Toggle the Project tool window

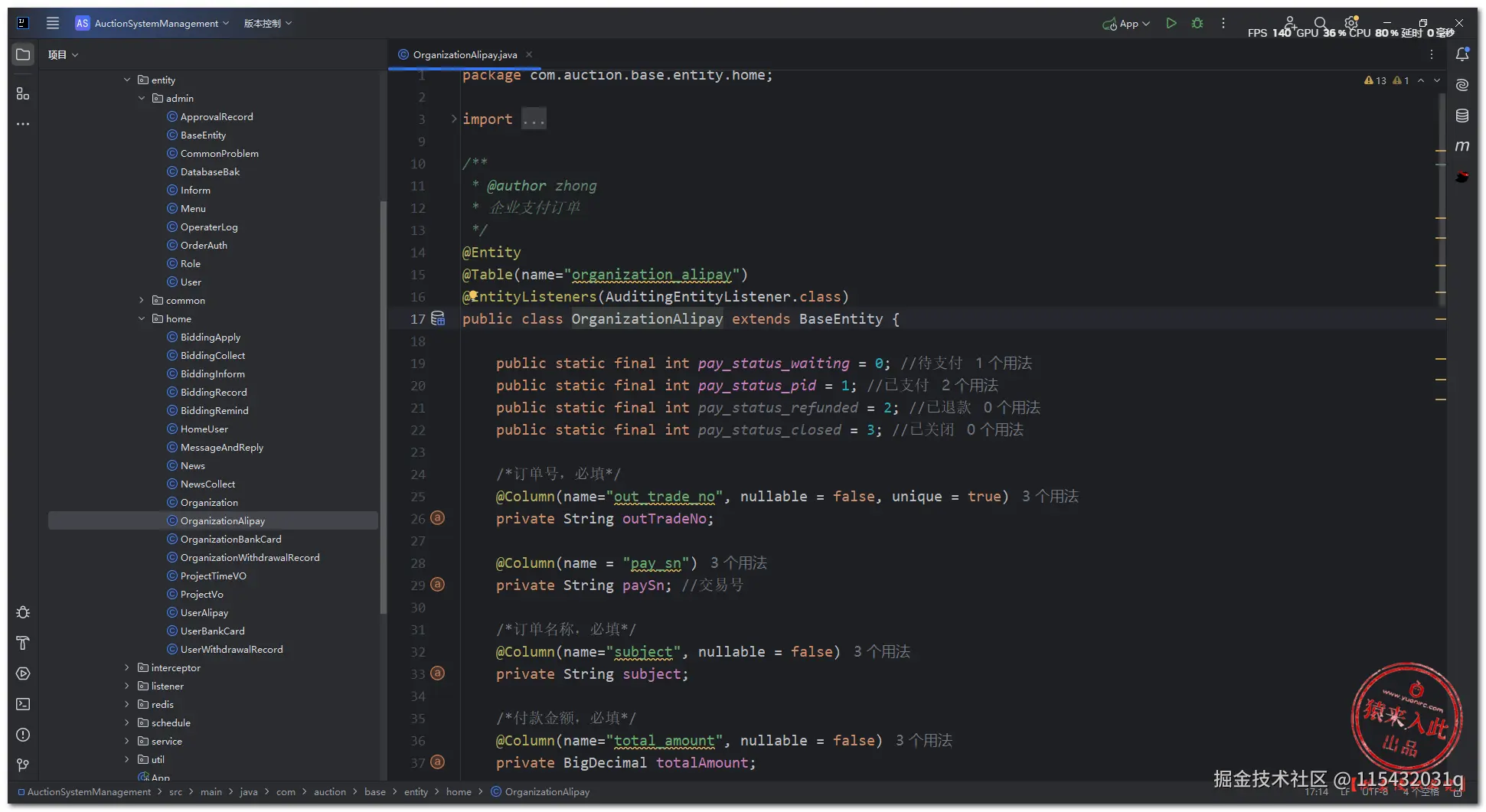point(23,54)
